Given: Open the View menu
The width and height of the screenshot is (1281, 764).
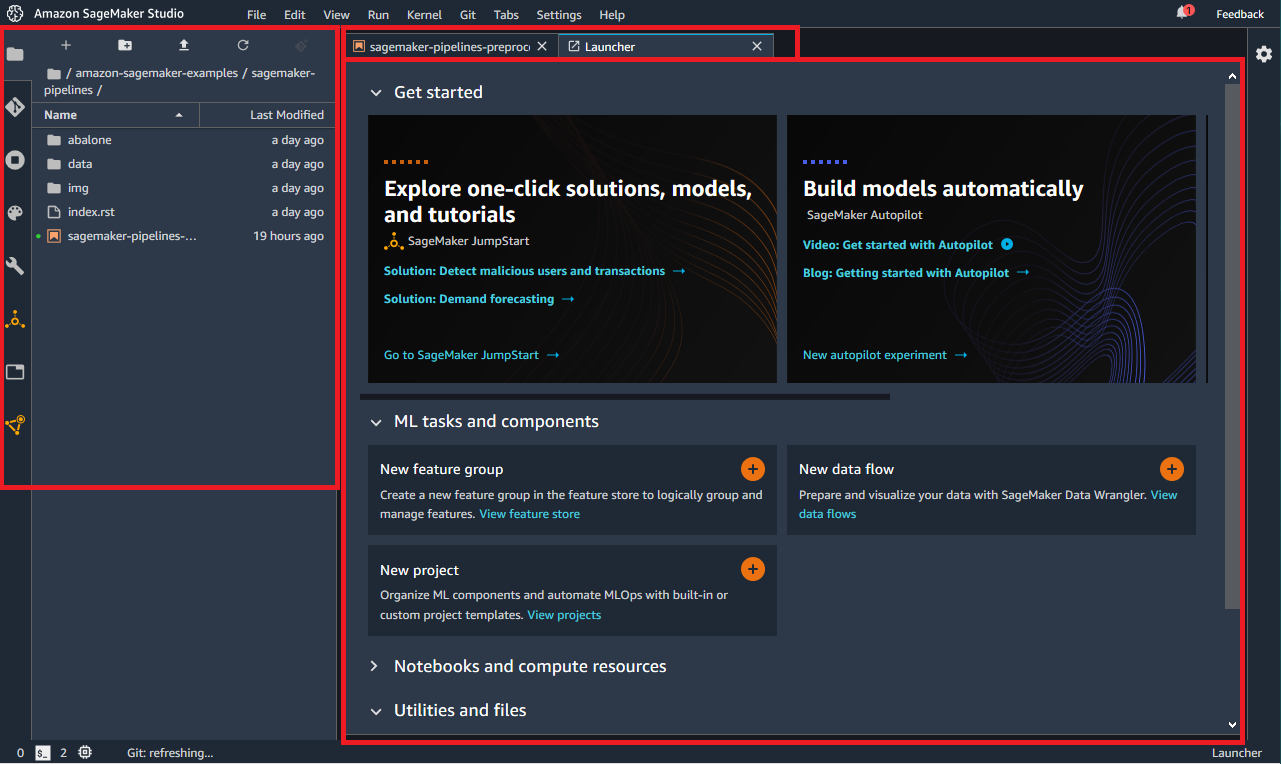Looking at the screenshot, I should point(337,15).
